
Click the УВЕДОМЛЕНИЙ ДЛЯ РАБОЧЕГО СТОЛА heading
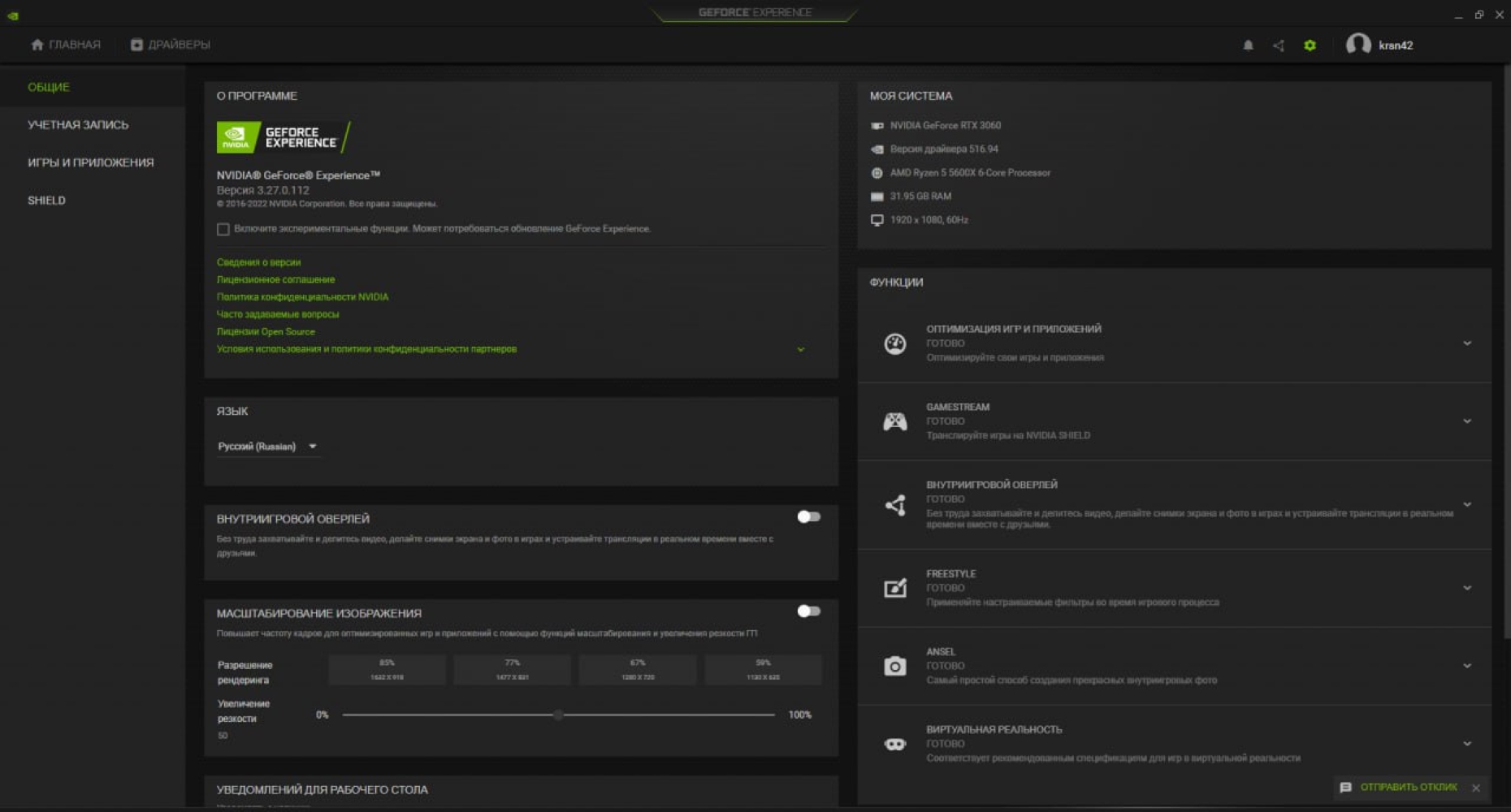tap(322, 790)
